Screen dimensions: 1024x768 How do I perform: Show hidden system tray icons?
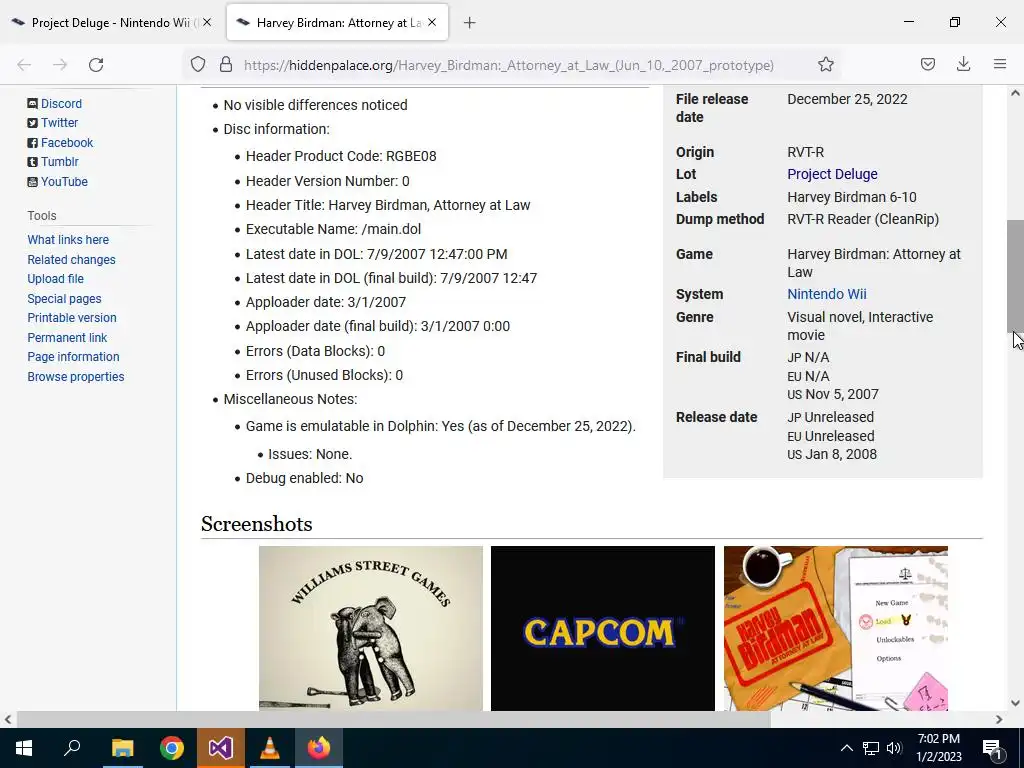(x=846, y=748)
